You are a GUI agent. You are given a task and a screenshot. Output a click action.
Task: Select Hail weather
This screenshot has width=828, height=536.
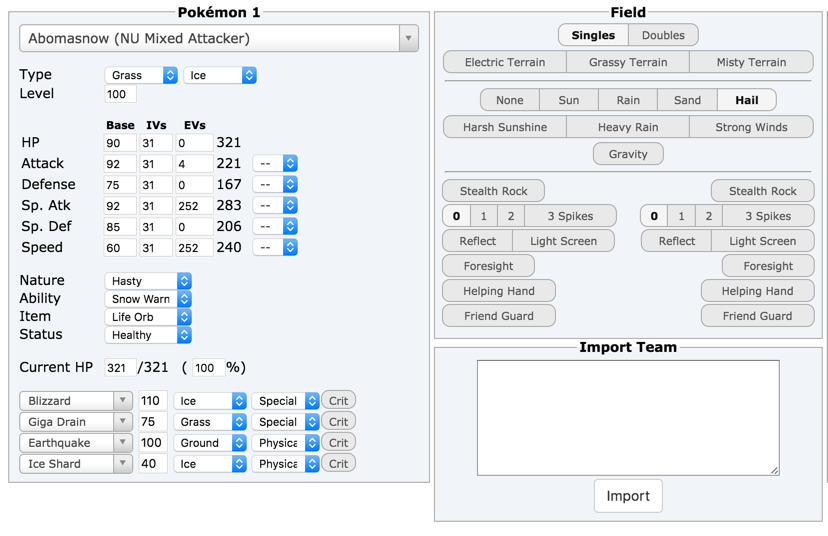coord(747,100)
